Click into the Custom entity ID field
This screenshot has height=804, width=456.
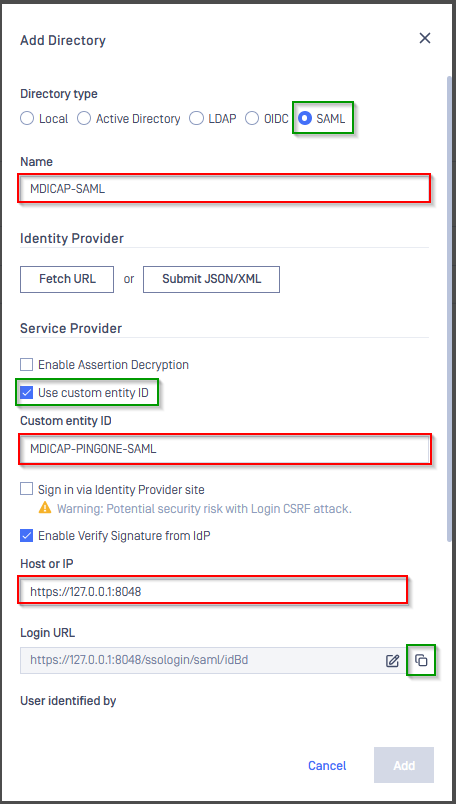[x=224, y=449]
